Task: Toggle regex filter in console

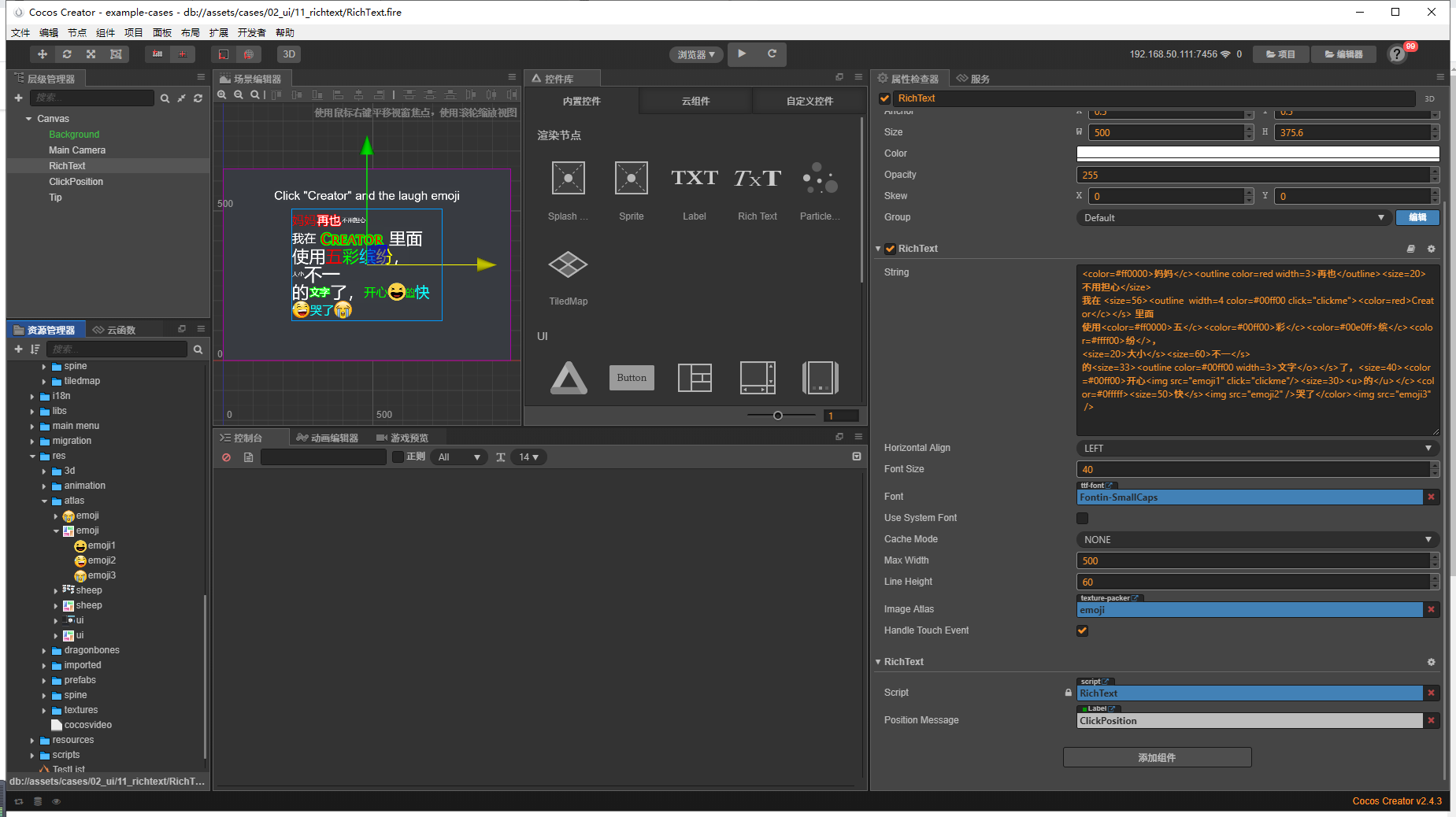Action: coord(398,457)
